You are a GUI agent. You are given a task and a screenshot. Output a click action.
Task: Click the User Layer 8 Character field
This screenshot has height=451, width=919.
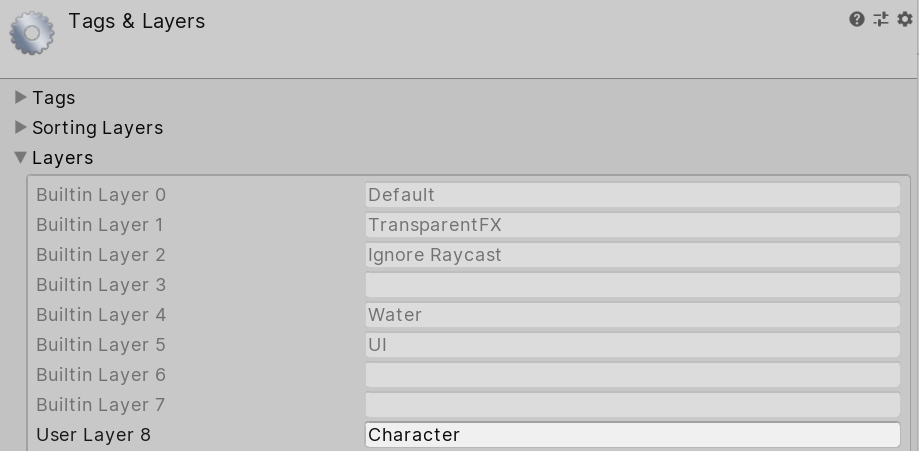632,435
